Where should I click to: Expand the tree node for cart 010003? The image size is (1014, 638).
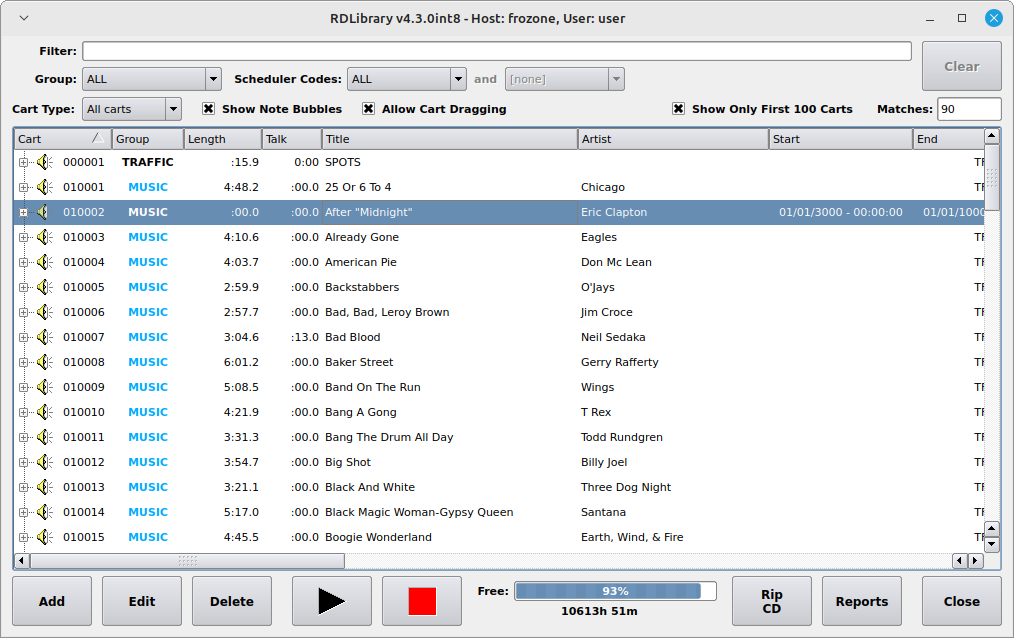(24, 237)
